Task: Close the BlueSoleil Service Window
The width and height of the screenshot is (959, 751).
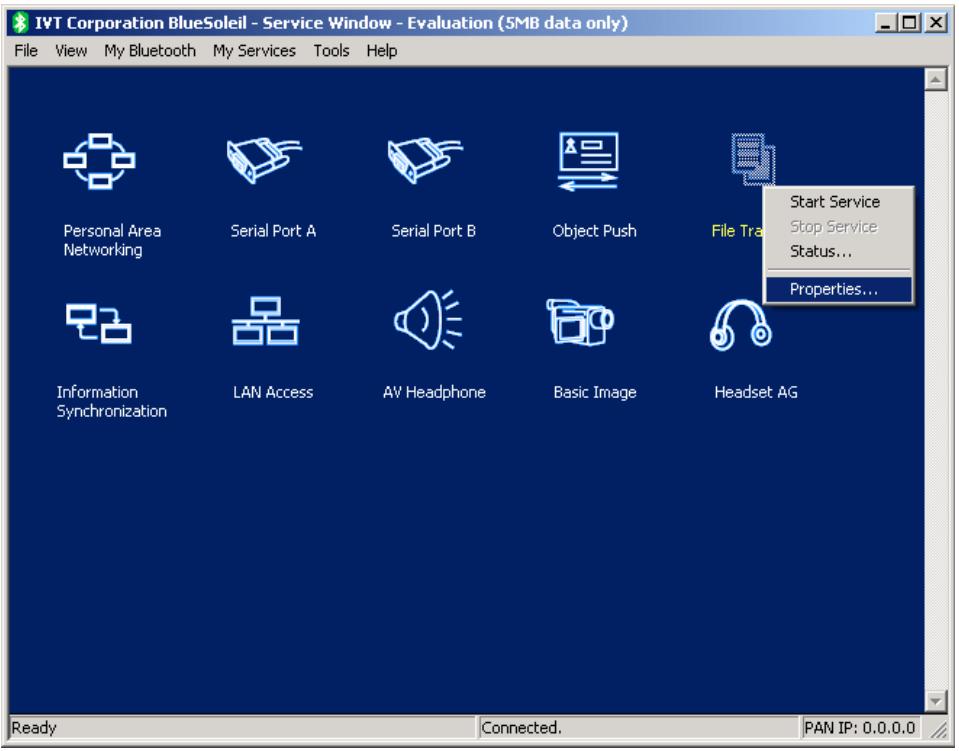Action: pos(935,23)
